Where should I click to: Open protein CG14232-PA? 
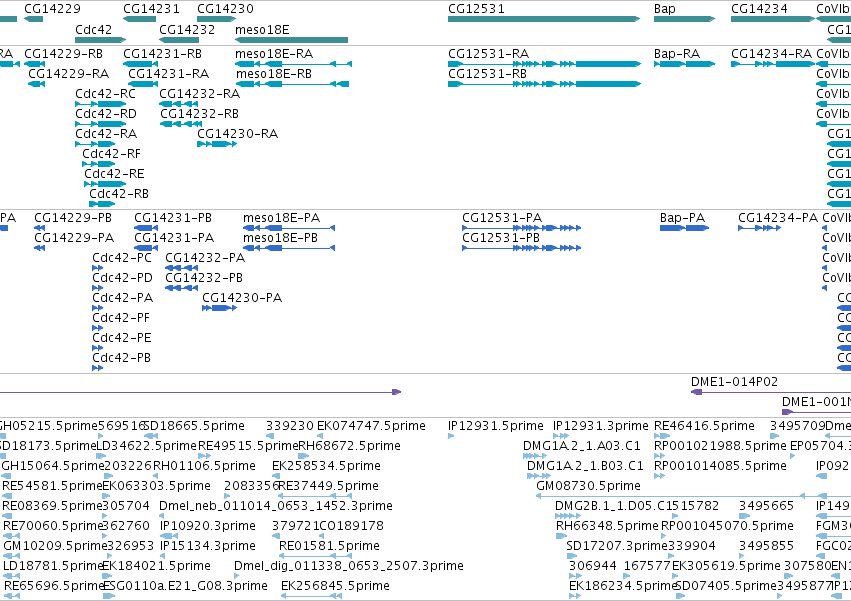pyautogui.click(x=205, y=258)
